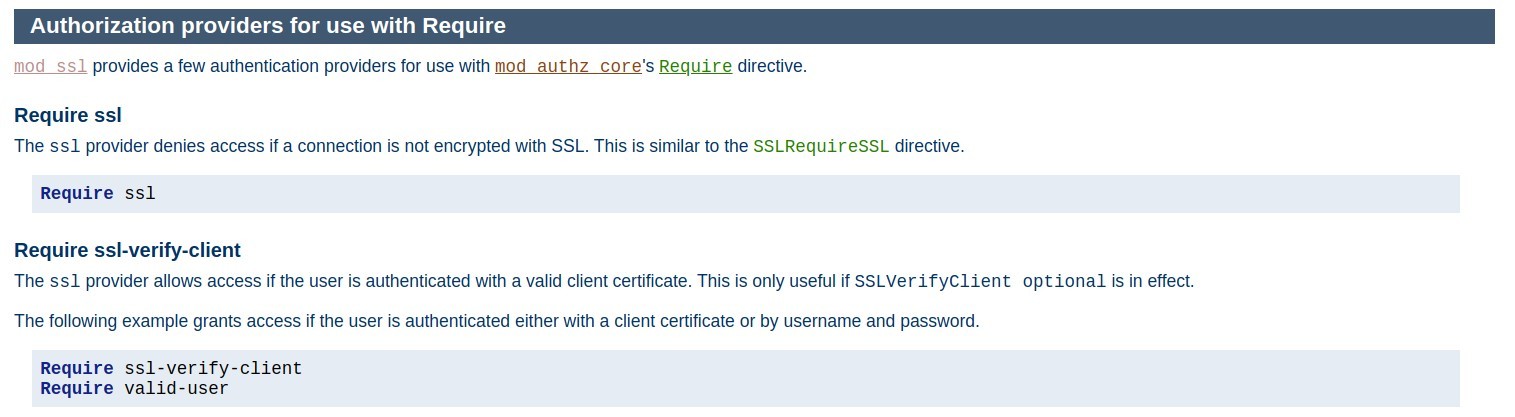Click bold "Require" keyword in first code block
Image resolution: width=1515 pixels, height=417 pixels.
[x=77, y=193]
